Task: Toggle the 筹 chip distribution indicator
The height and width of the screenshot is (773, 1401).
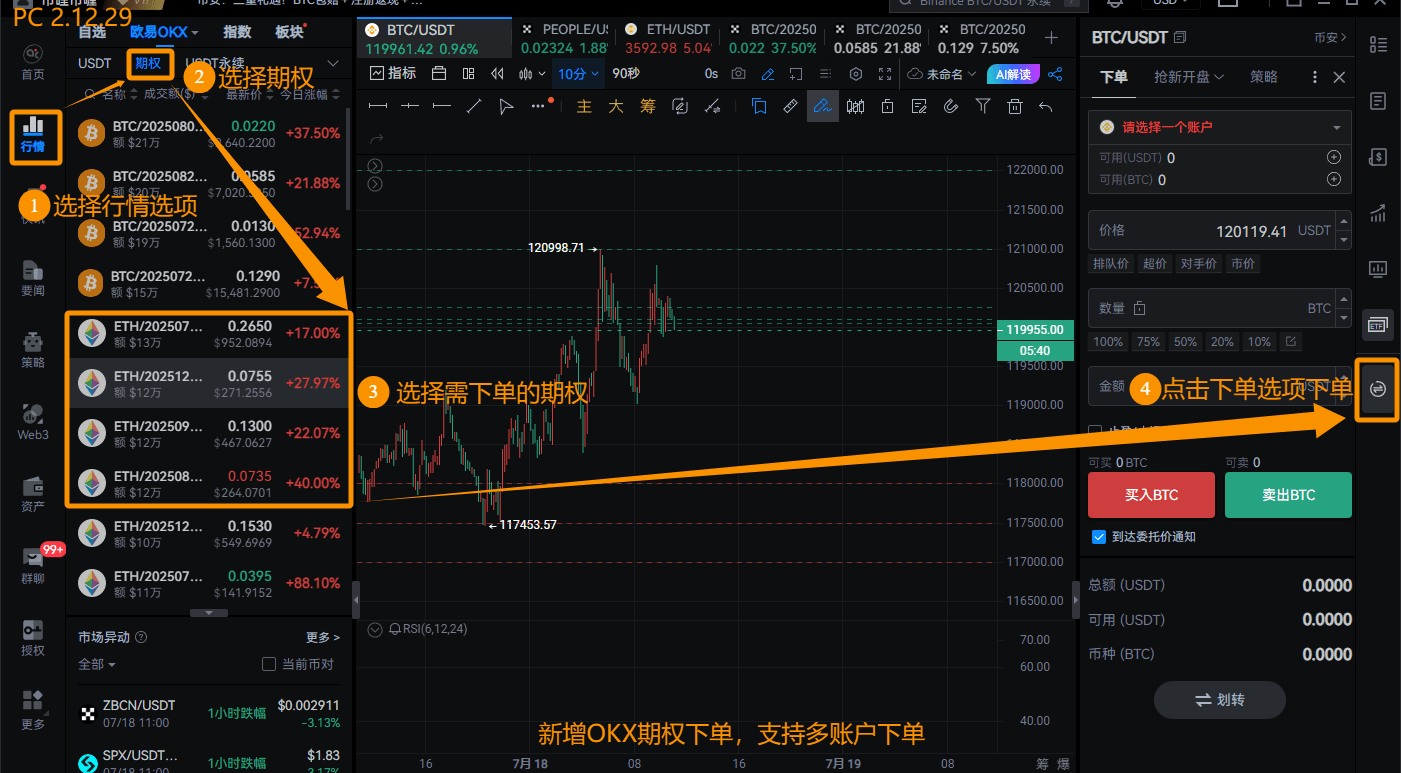Action: coord(648,105)
